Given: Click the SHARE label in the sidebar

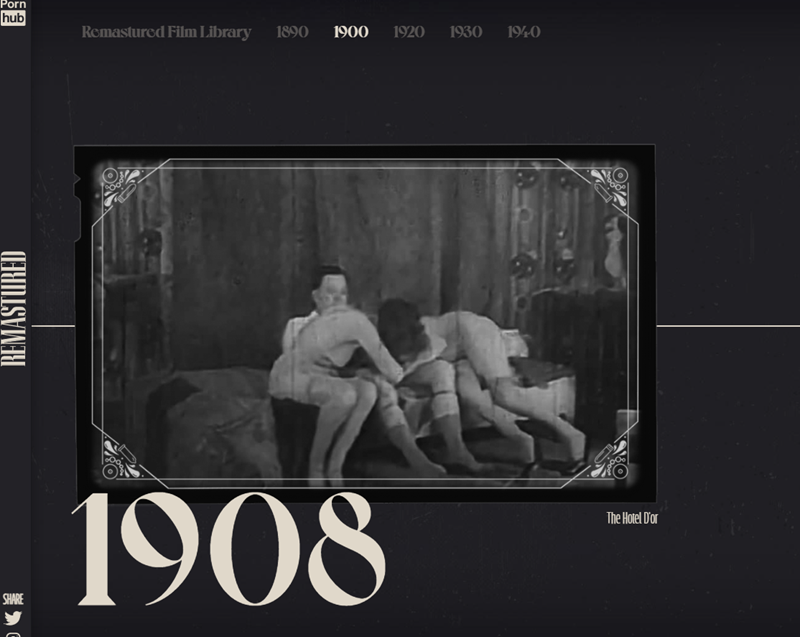Looking at the screenshot, I should point(13,599).
